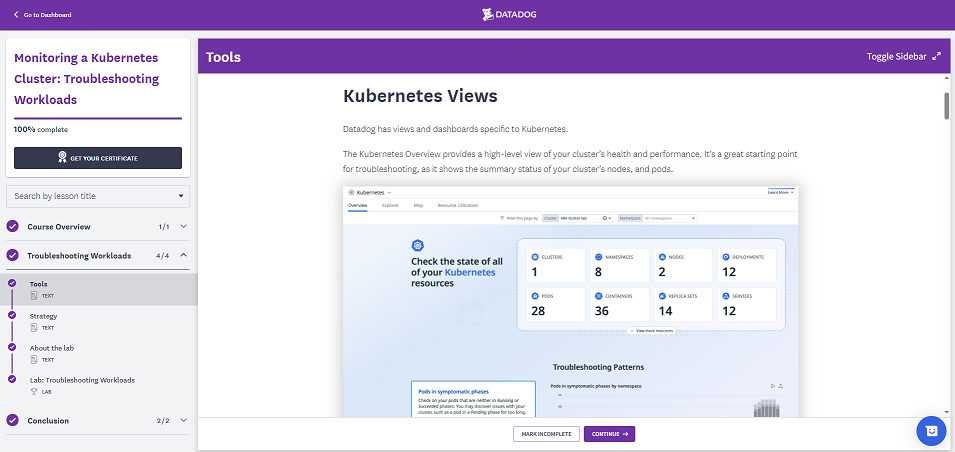Click the Pods in symptomatic phases card

[473, 399]
